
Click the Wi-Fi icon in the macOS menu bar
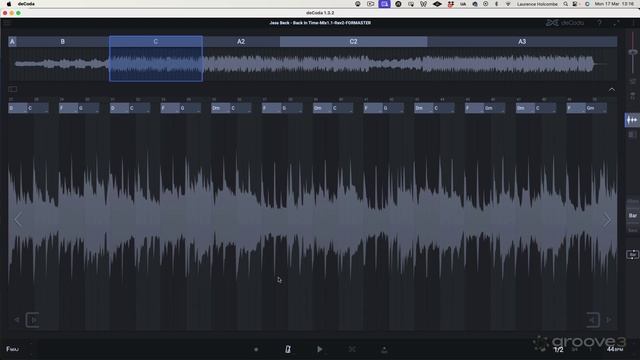click(x=508, y=4)
